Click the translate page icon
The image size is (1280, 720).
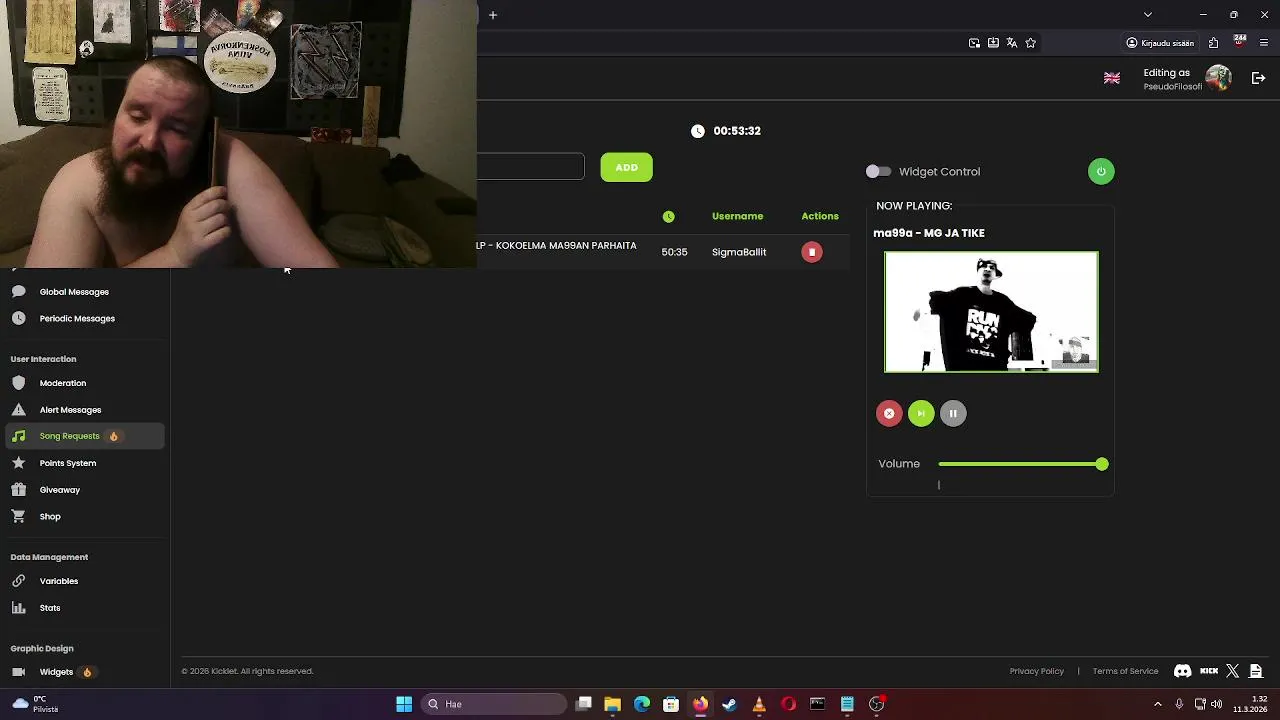coord(1012,43)
